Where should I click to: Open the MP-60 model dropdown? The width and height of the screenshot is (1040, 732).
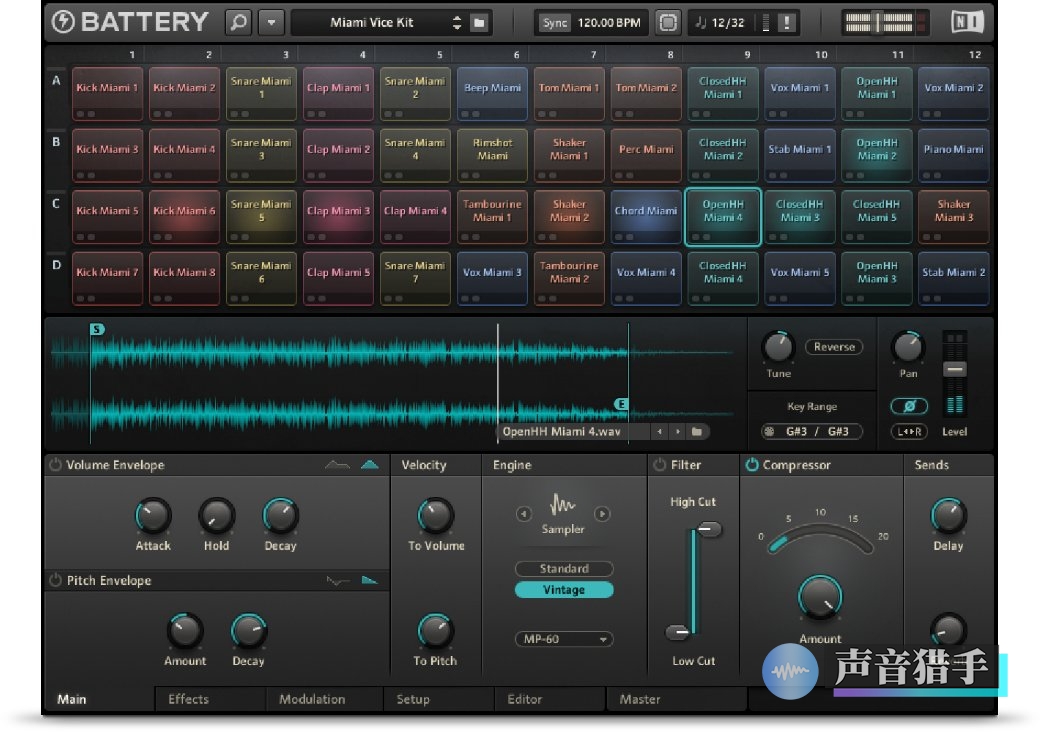coord(563,639)
